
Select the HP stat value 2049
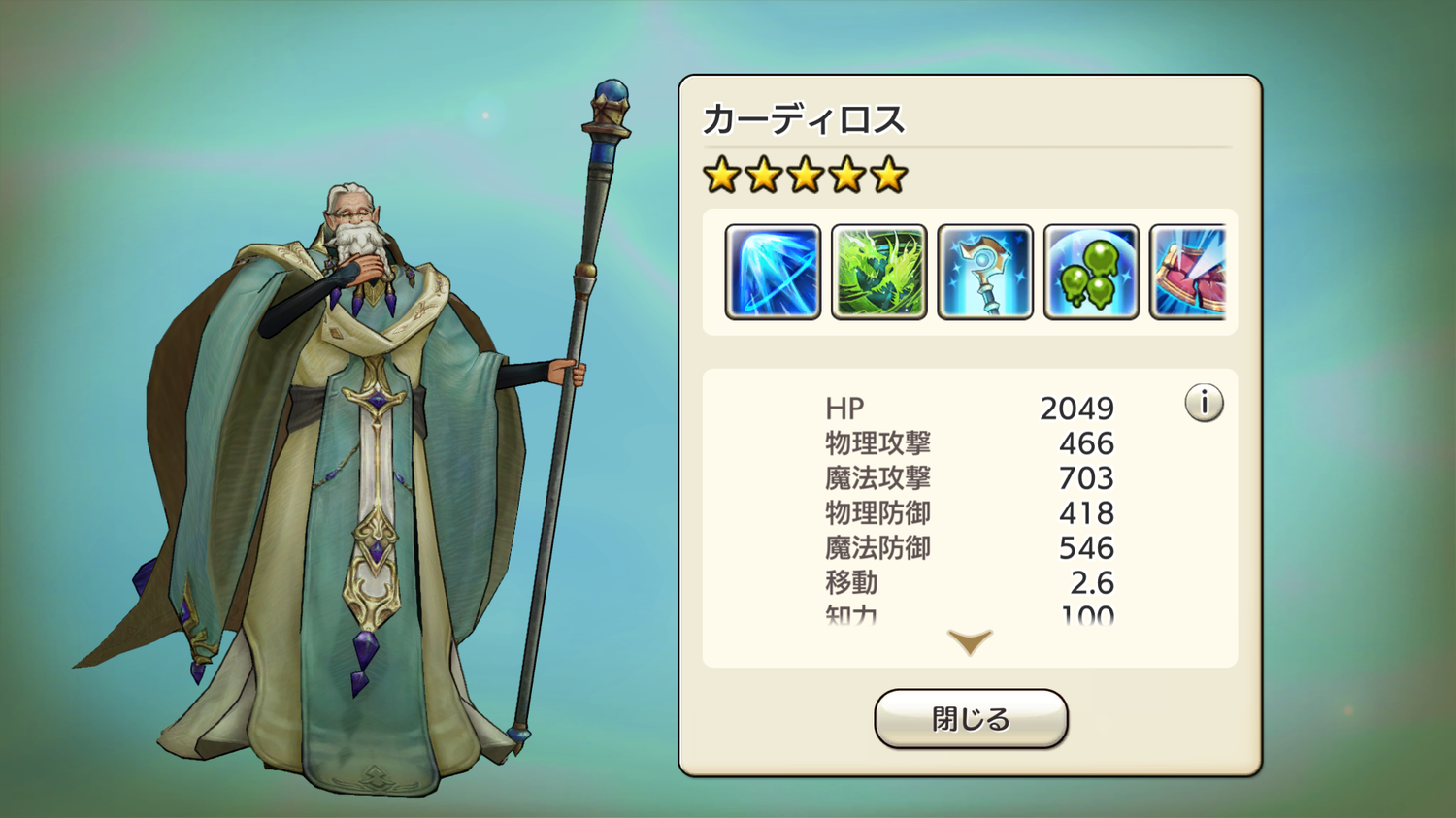(1076, 409)
